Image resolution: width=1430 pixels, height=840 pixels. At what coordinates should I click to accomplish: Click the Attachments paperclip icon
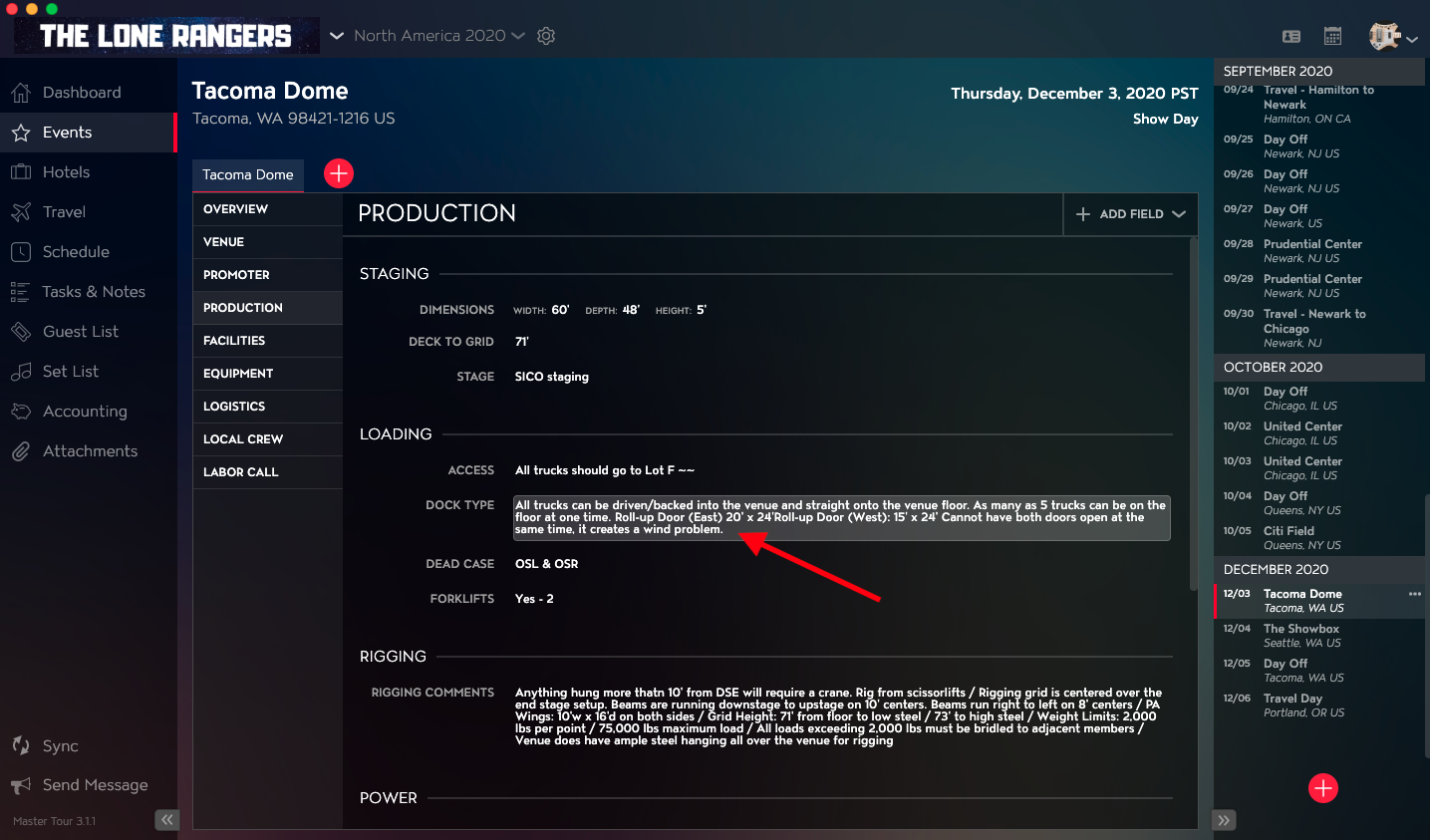[x=21, y=451]
